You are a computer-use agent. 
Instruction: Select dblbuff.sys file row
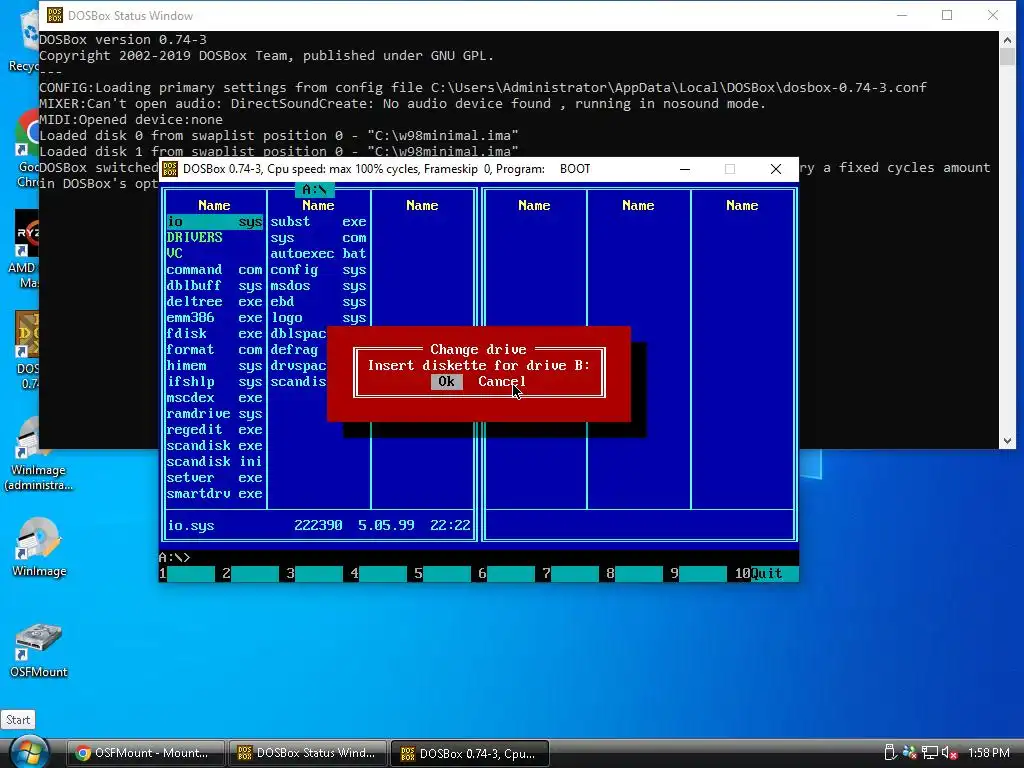(x=214, y=285)
